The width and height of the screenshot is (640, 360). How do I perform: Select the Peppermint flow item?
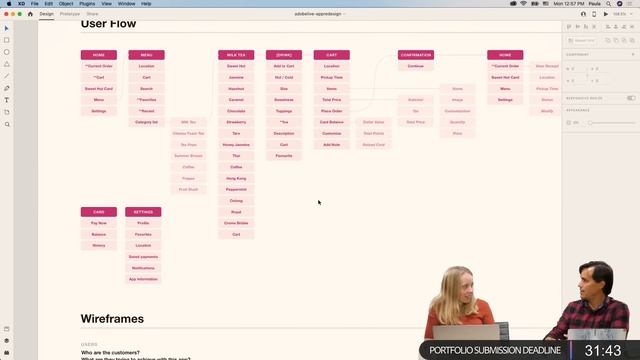click(236, 189)
